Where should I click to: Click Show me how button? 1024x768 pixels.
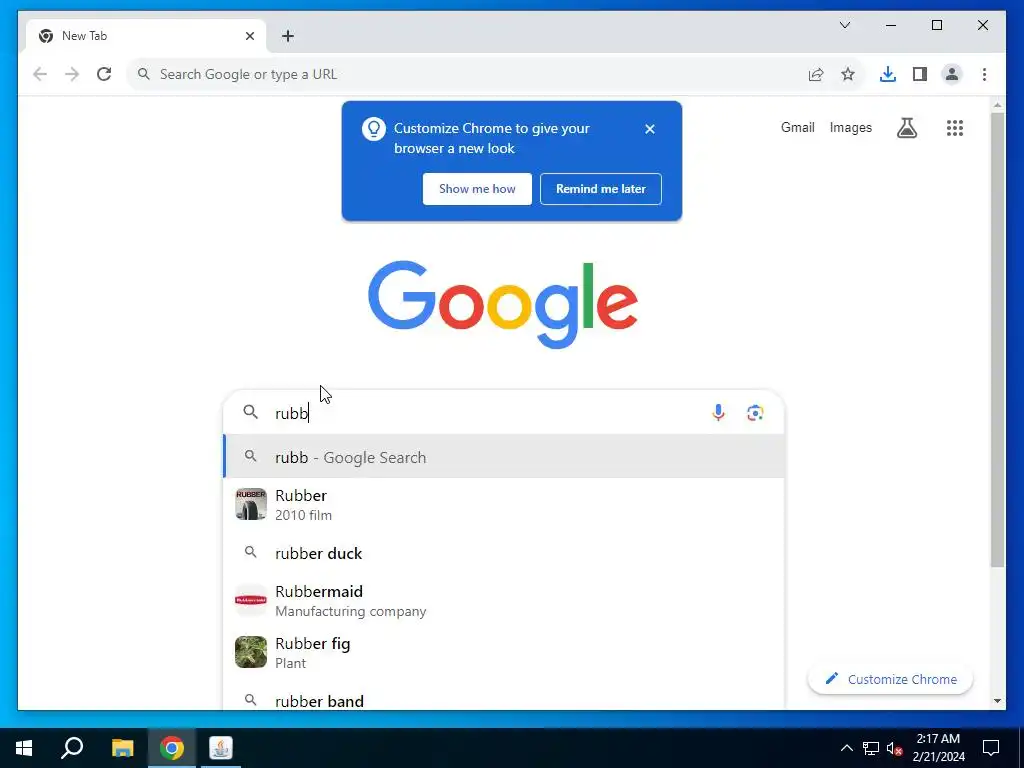[x=477, y=189]
